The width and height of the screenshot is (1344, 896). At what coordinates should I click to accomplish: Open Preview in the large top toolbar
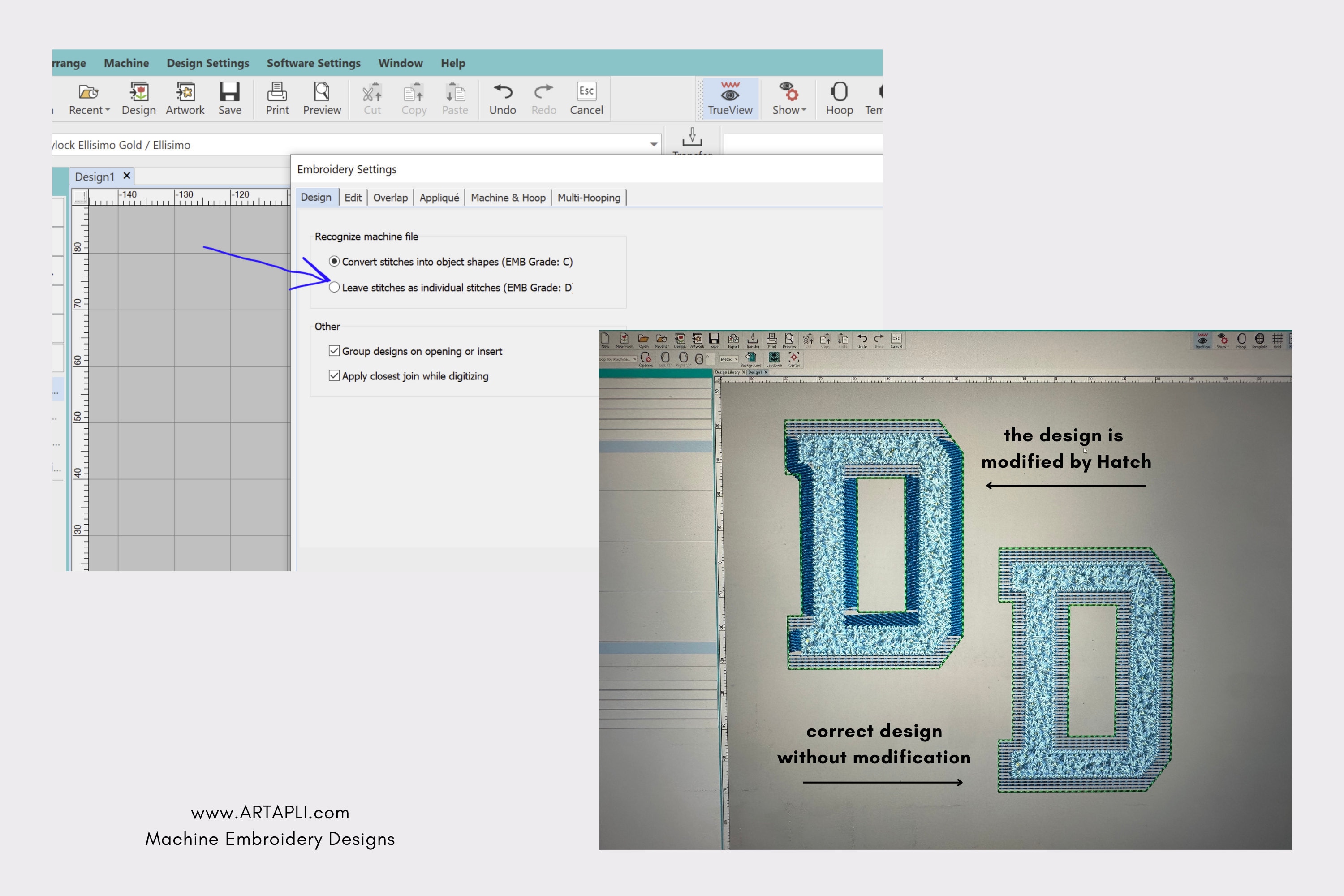322,99
